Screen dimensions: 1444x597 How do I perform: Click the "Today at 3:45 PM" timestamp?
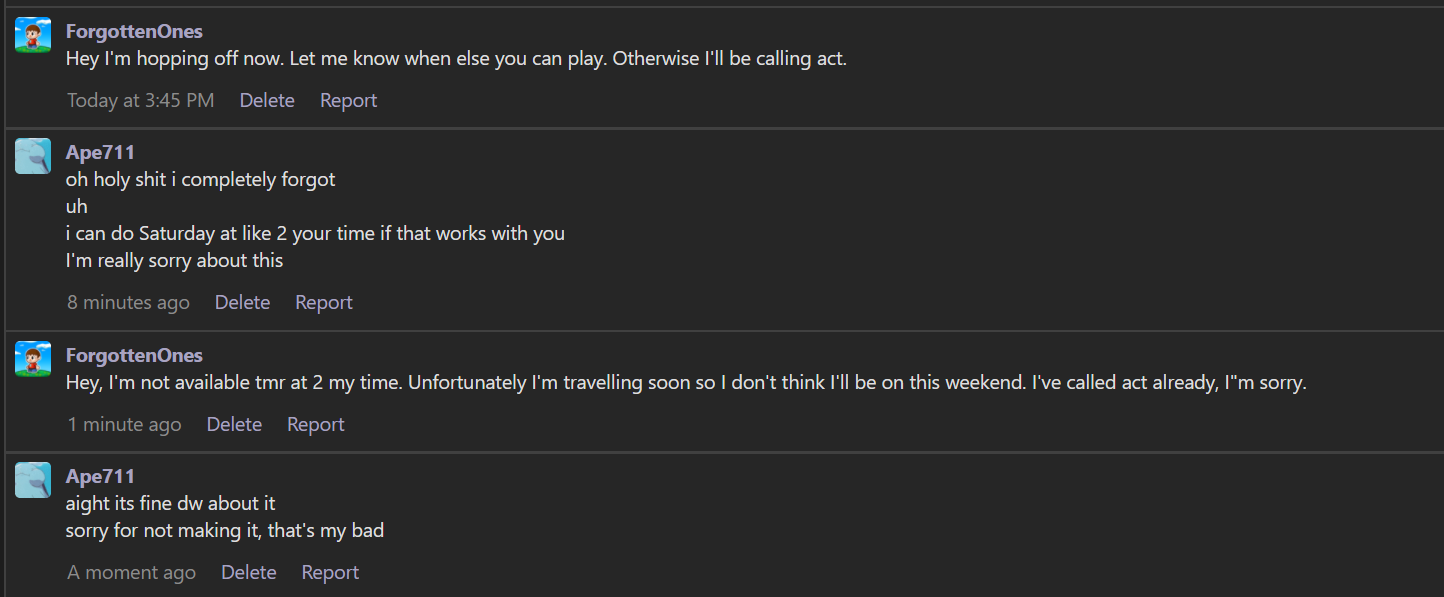coord(141,100)
